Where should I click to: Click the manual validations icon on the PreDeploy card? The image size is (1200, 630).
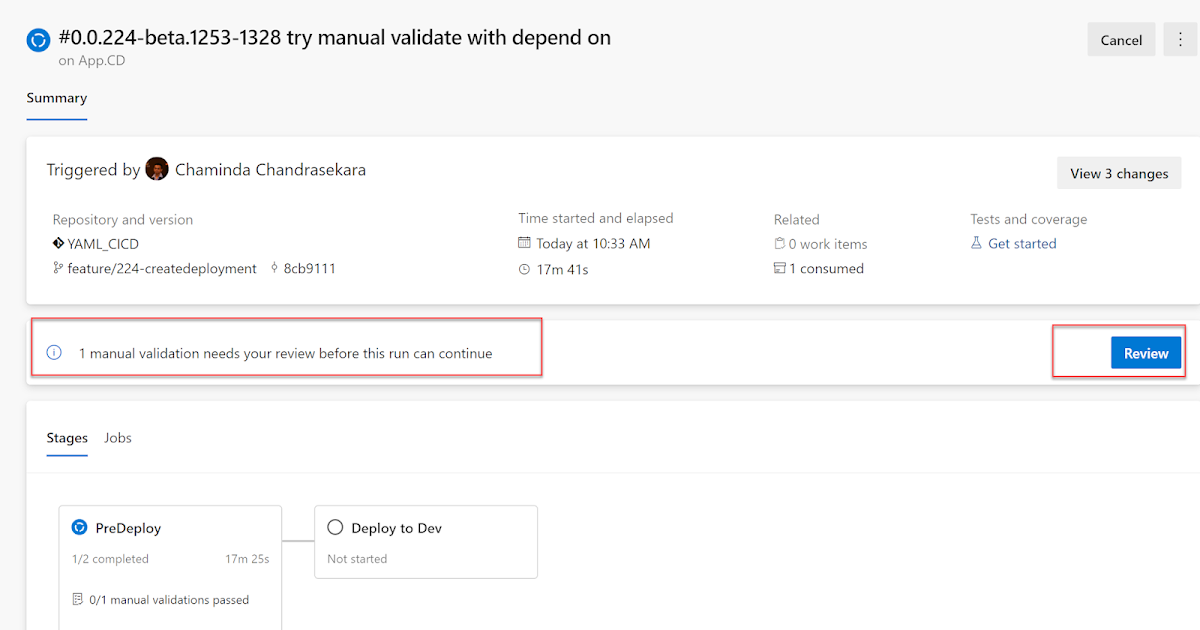click(78, 599)
